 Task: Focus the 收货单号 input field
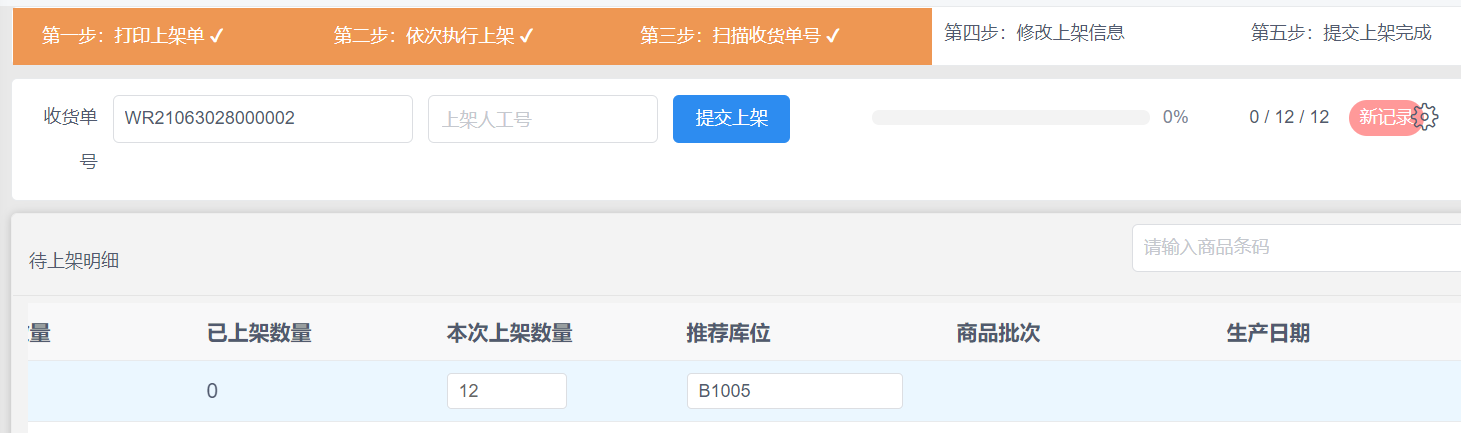click(x=263, y=119)
